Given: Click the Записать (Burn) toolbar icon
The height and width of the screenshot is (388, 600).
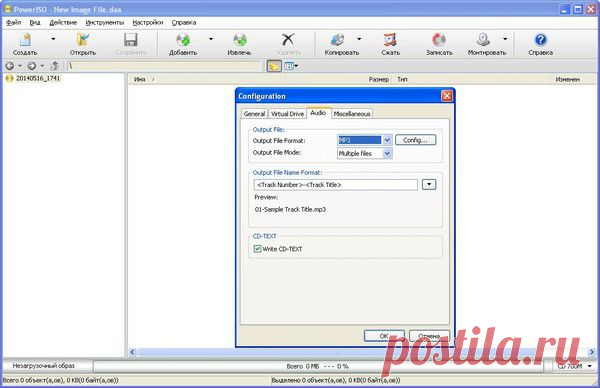Looking at the screenshot, I should click(x=439, y=44).
